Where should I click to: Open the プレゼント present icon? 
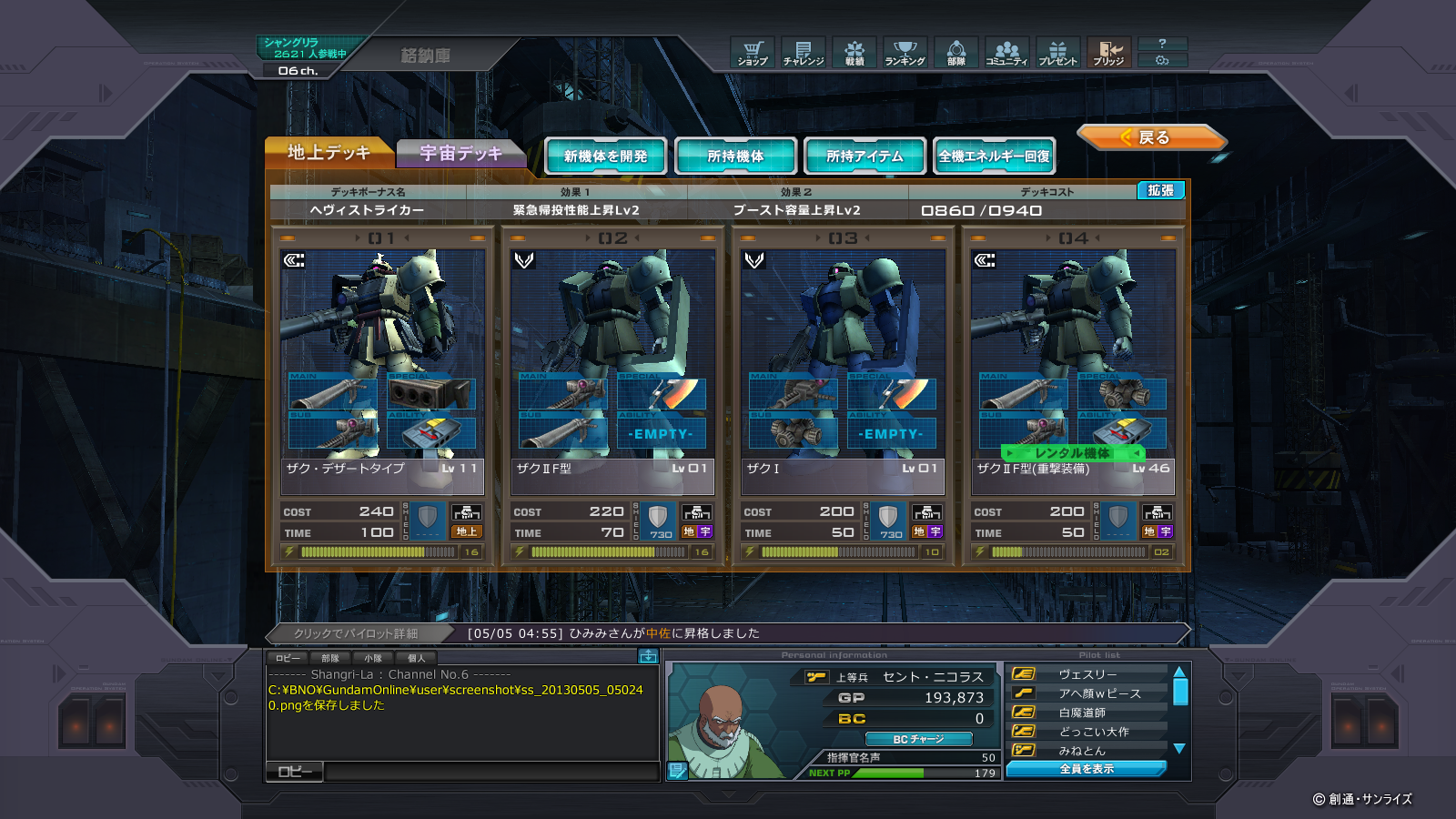tap(1058, 52)
